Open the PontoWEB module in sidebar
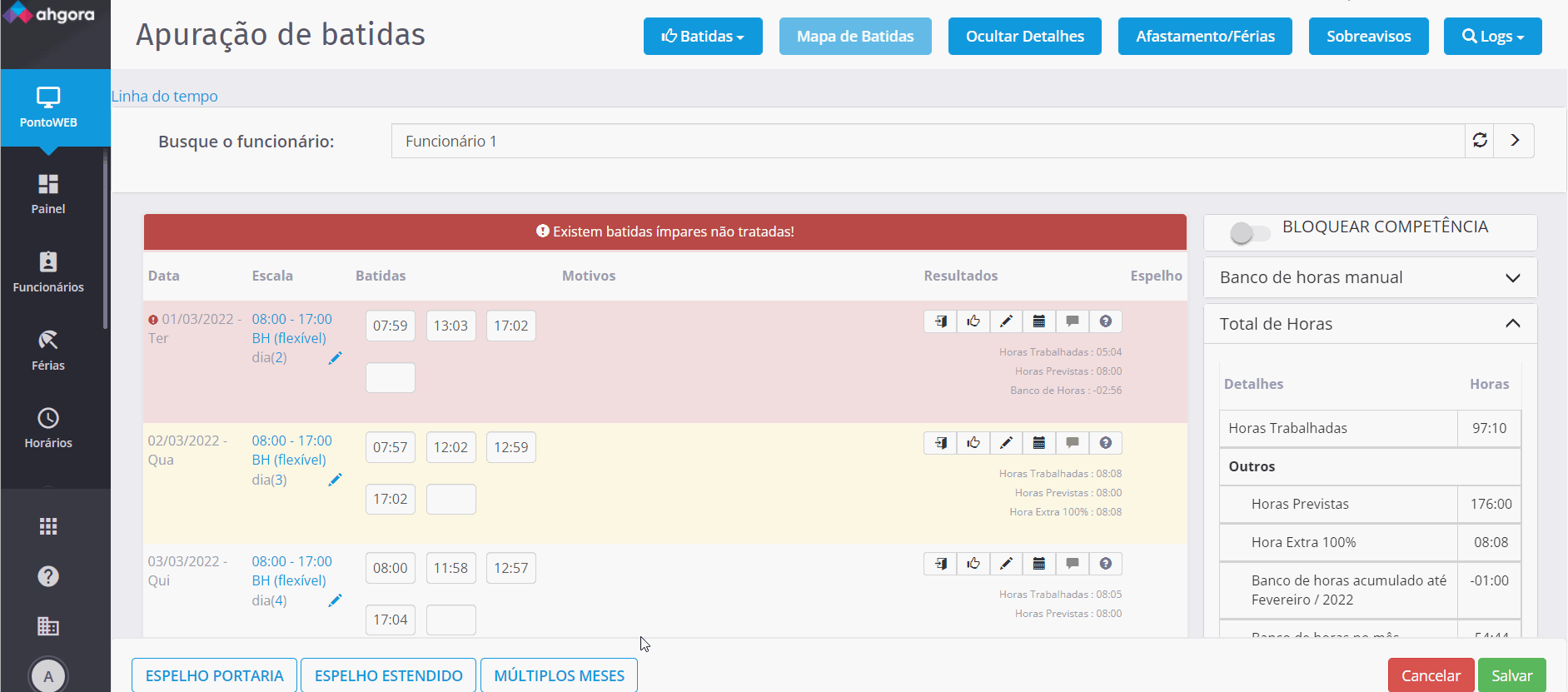This screenshot has height=692, width=1568. (x=48, y=107)
